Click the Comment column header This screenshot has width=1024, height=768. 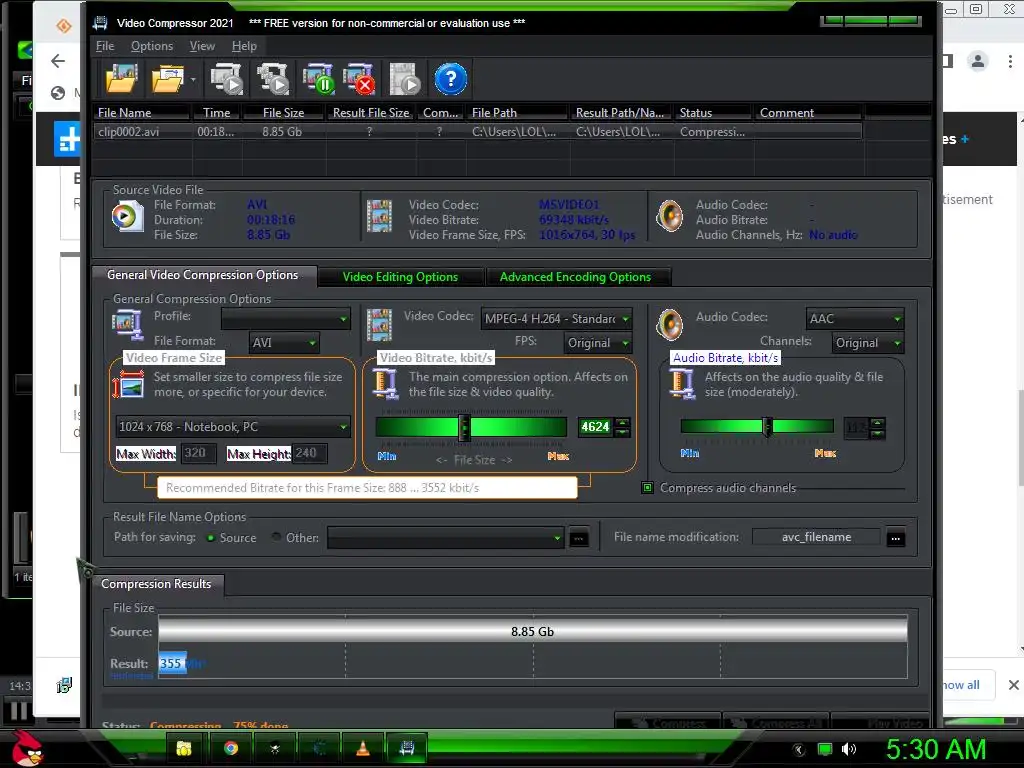tap(808, 113)
